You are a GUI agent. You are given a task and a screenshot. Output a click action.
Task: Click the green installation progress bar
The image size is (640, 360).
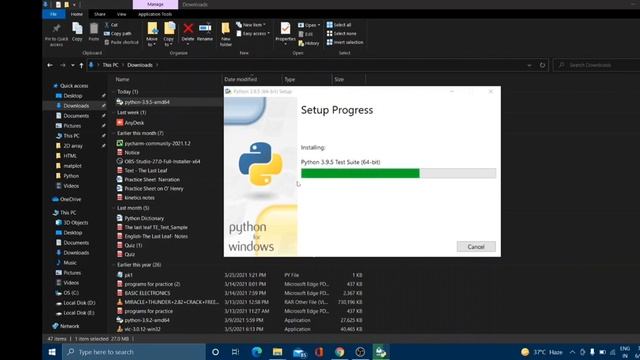pos(360,173)
